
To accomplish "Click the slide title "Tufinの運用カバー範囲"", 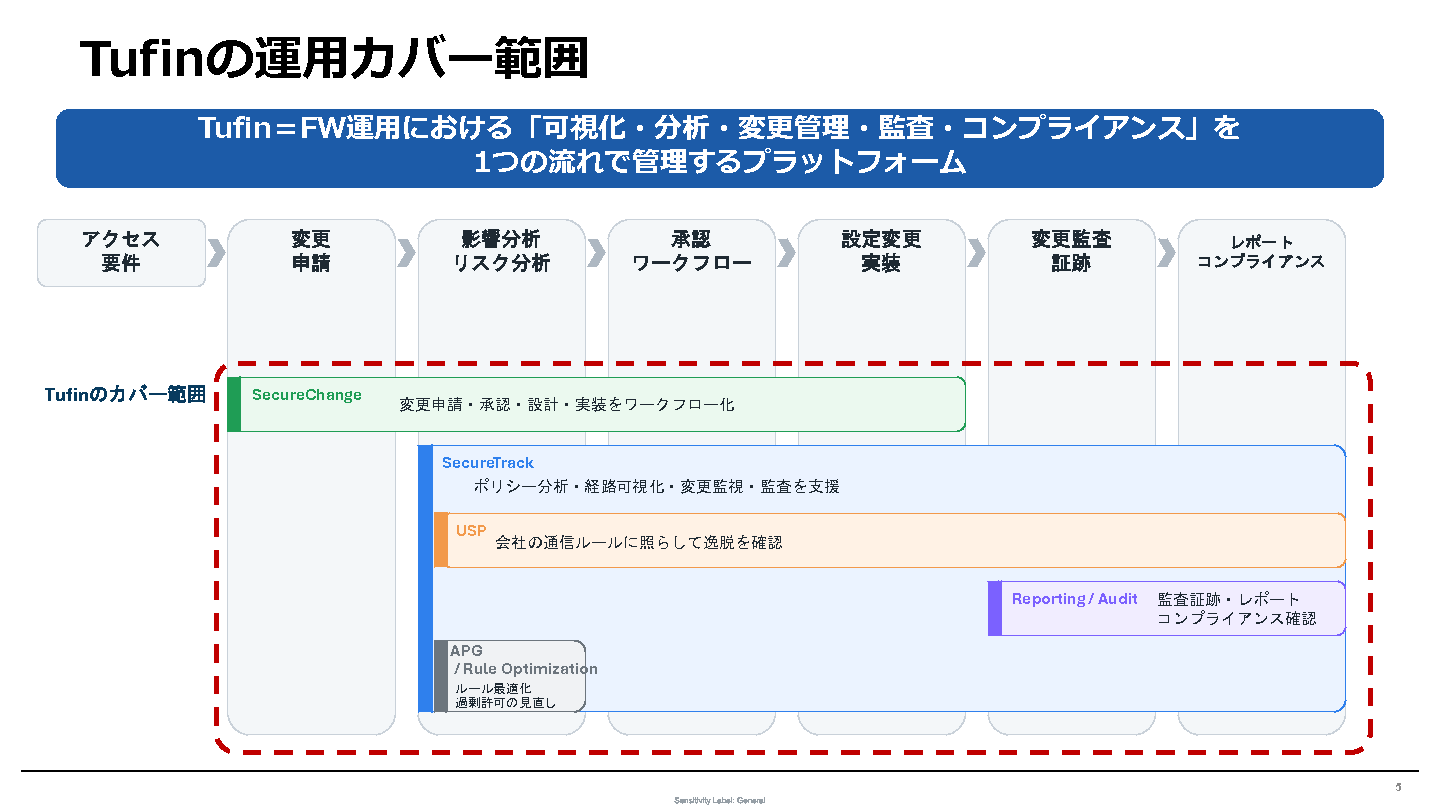I will click(x=333, y=58).
